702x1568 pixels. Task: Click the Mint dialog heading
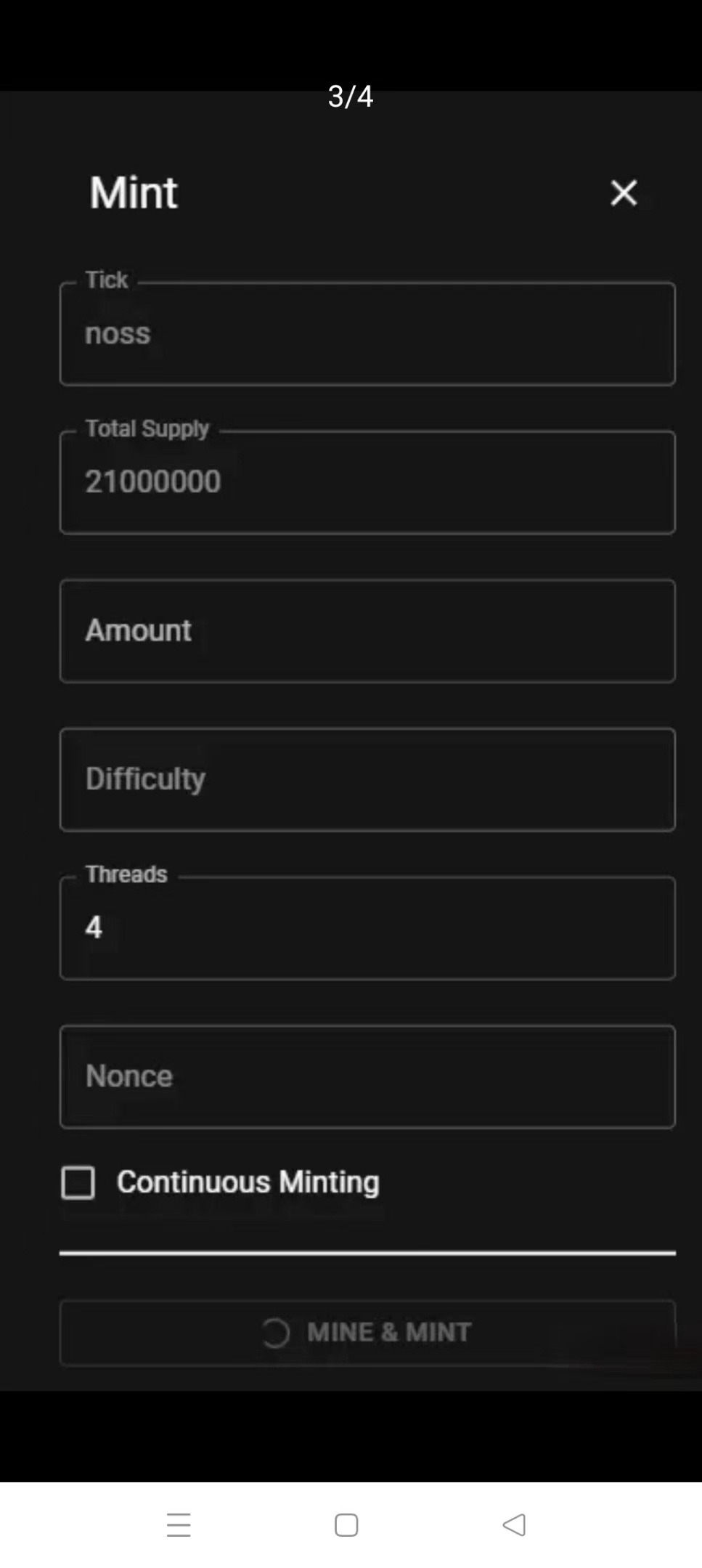pyautogui.click(x=134, y=193)
